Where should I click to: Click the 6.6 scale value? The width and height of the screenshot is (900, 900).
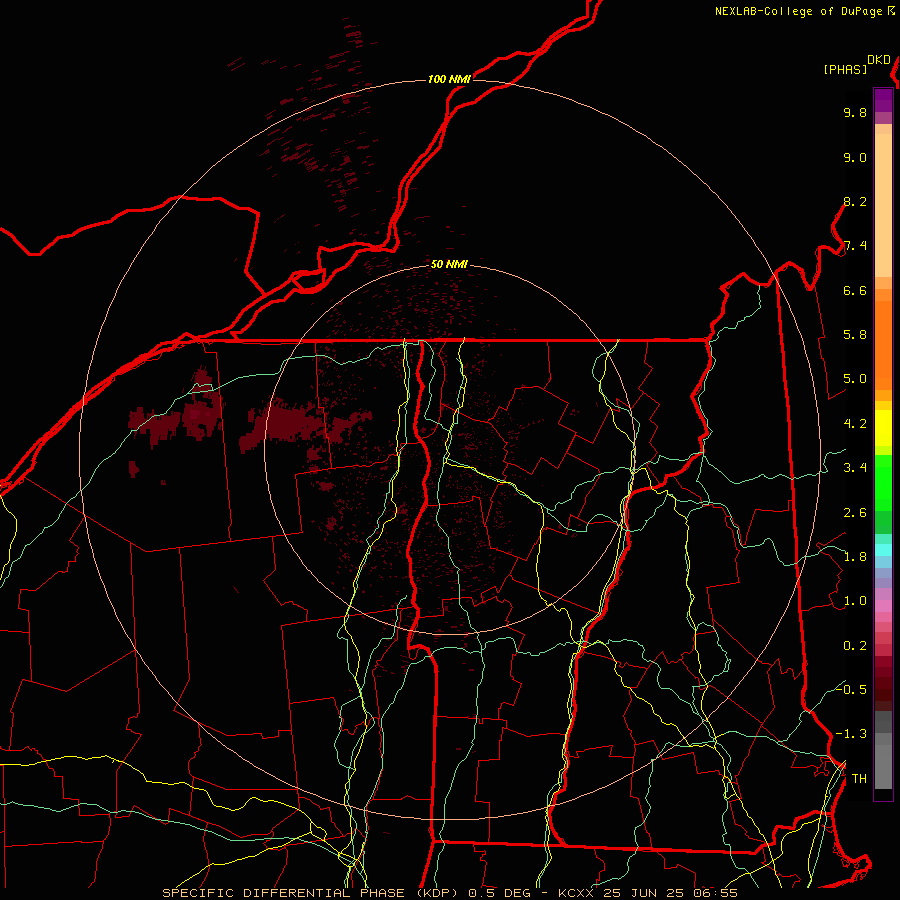tap(855, 290)
